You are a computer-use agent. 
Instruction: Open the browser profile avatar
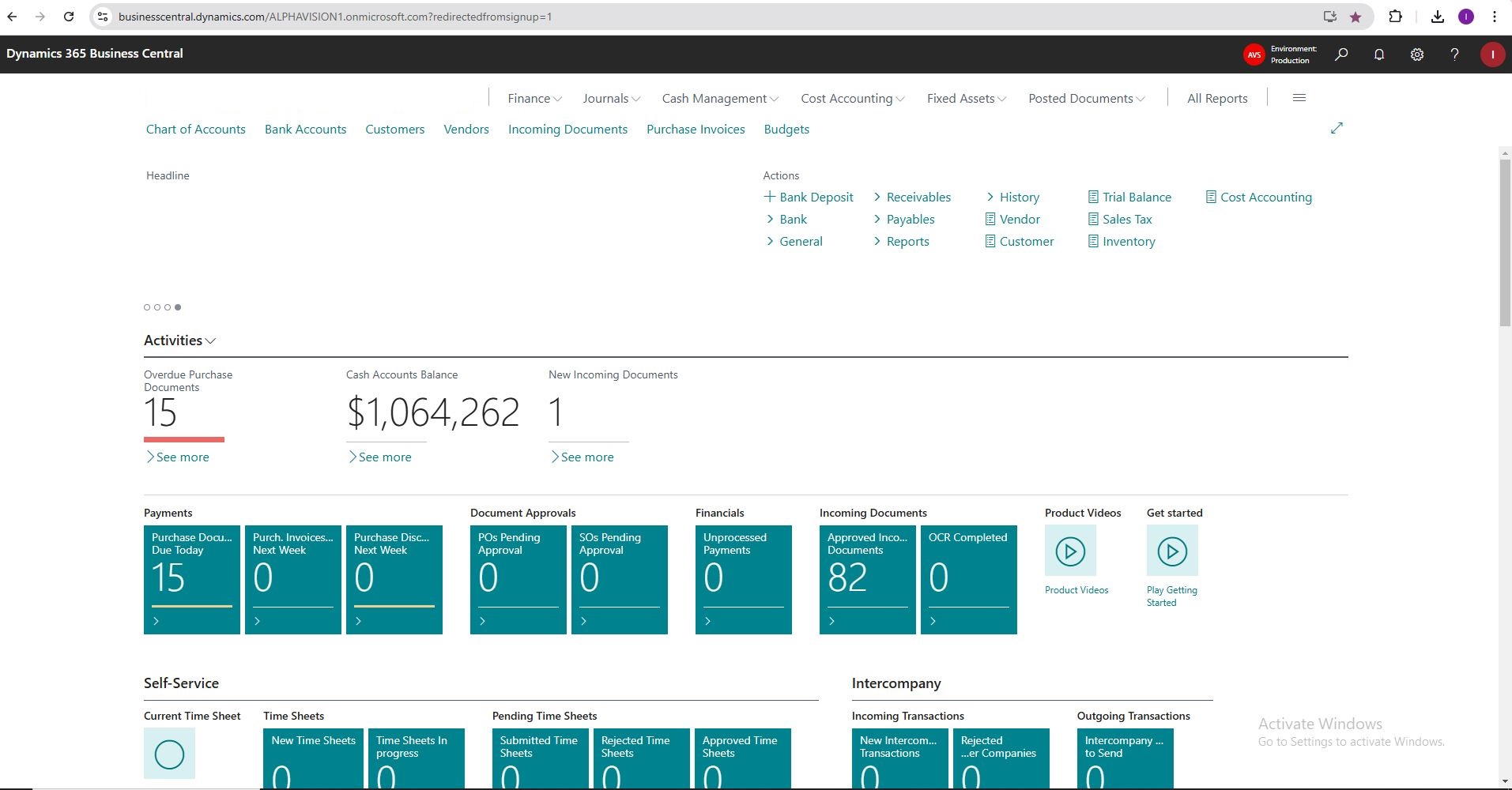(x=1466, y=17)
